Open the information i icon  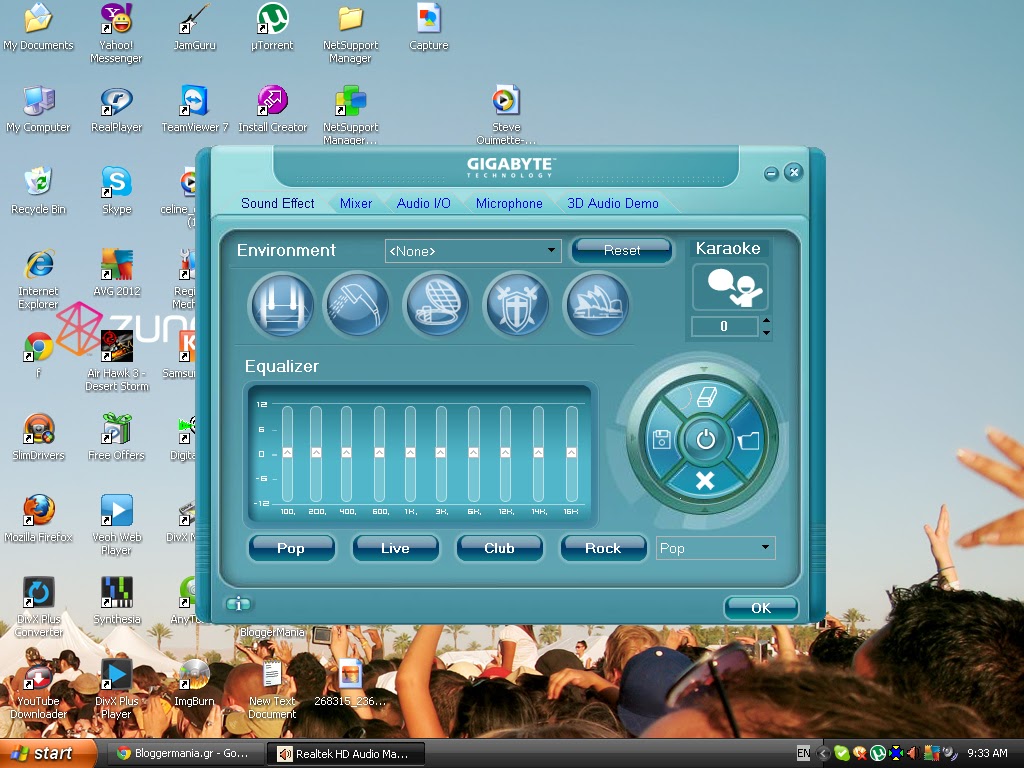pos(238,604)
